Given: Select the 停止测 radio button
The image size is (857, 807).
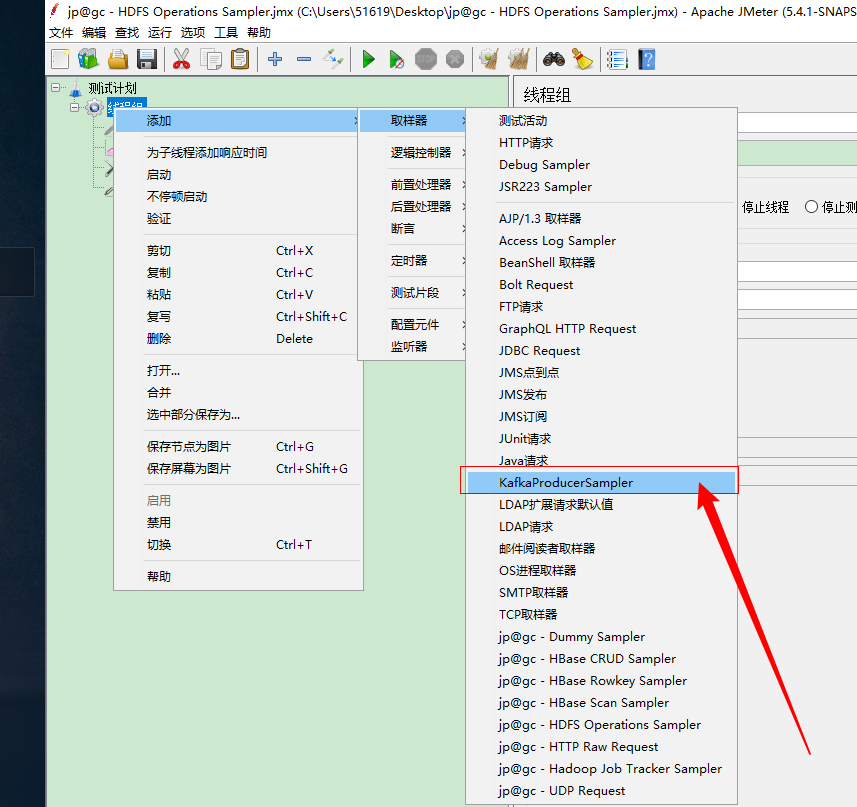Looking at the screenshot, I should click(x=811, y=207).
